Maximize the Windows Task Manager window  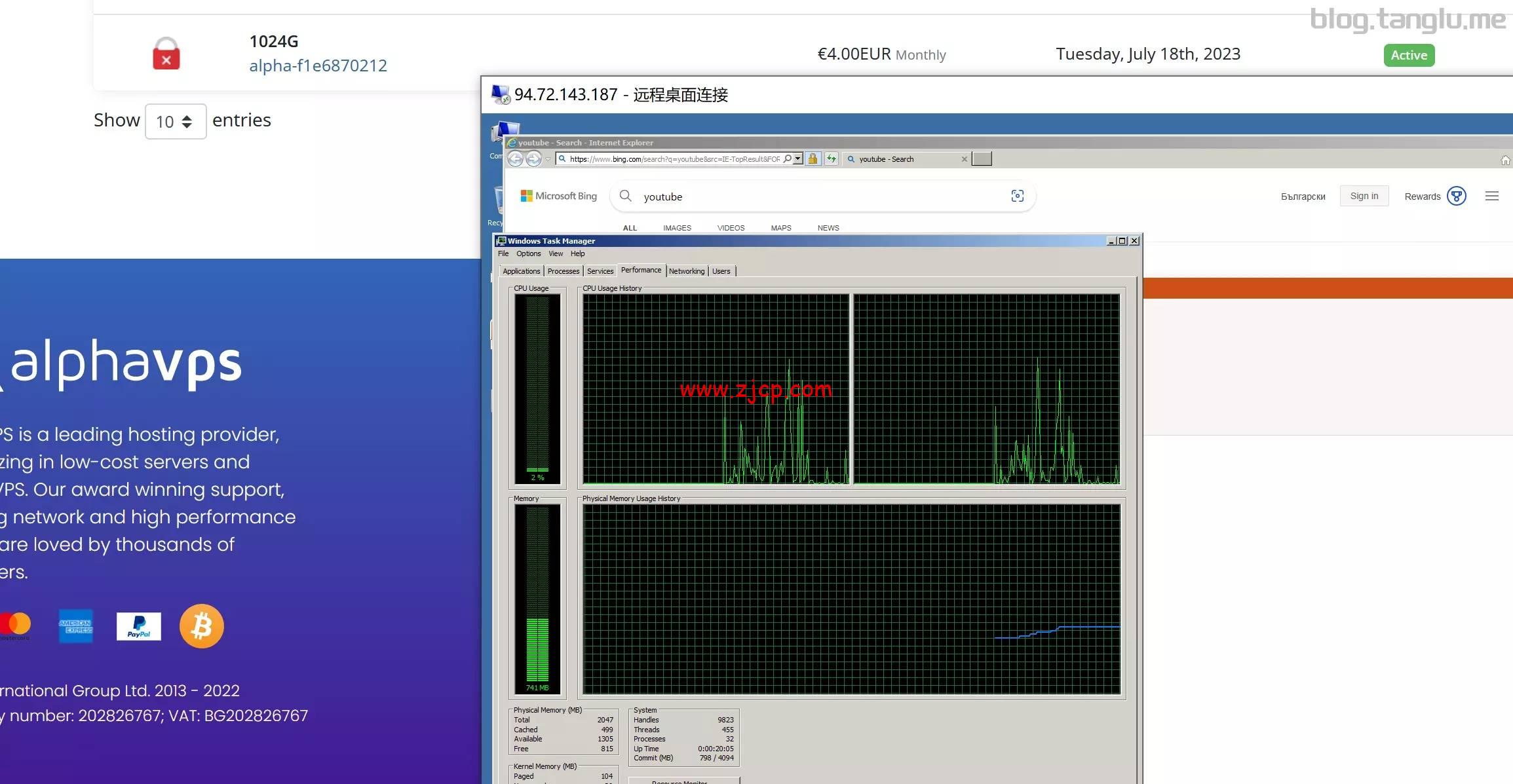point(1122,241)
